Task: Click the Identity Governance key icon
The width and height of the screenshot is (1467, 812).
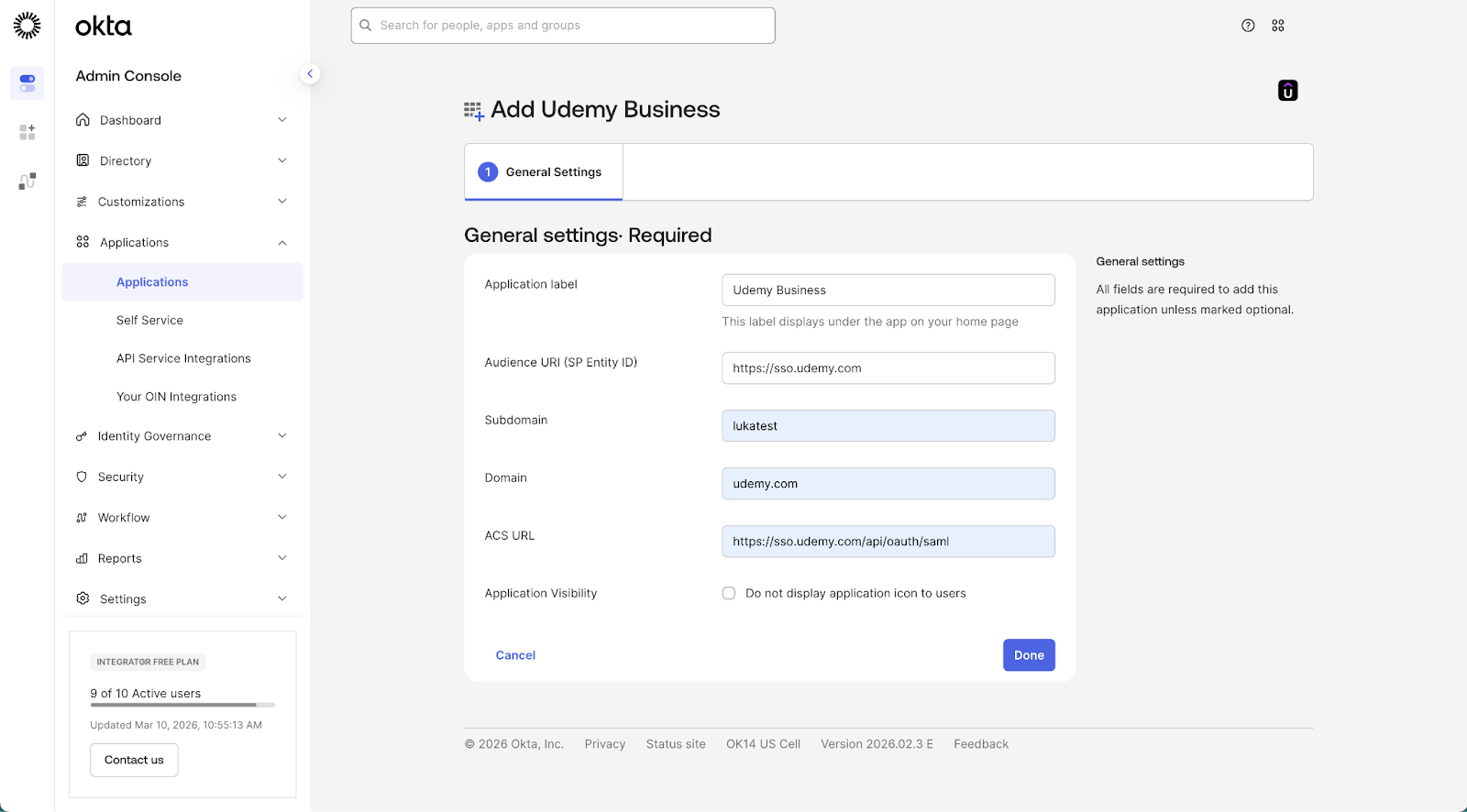Action: point(82,436)
